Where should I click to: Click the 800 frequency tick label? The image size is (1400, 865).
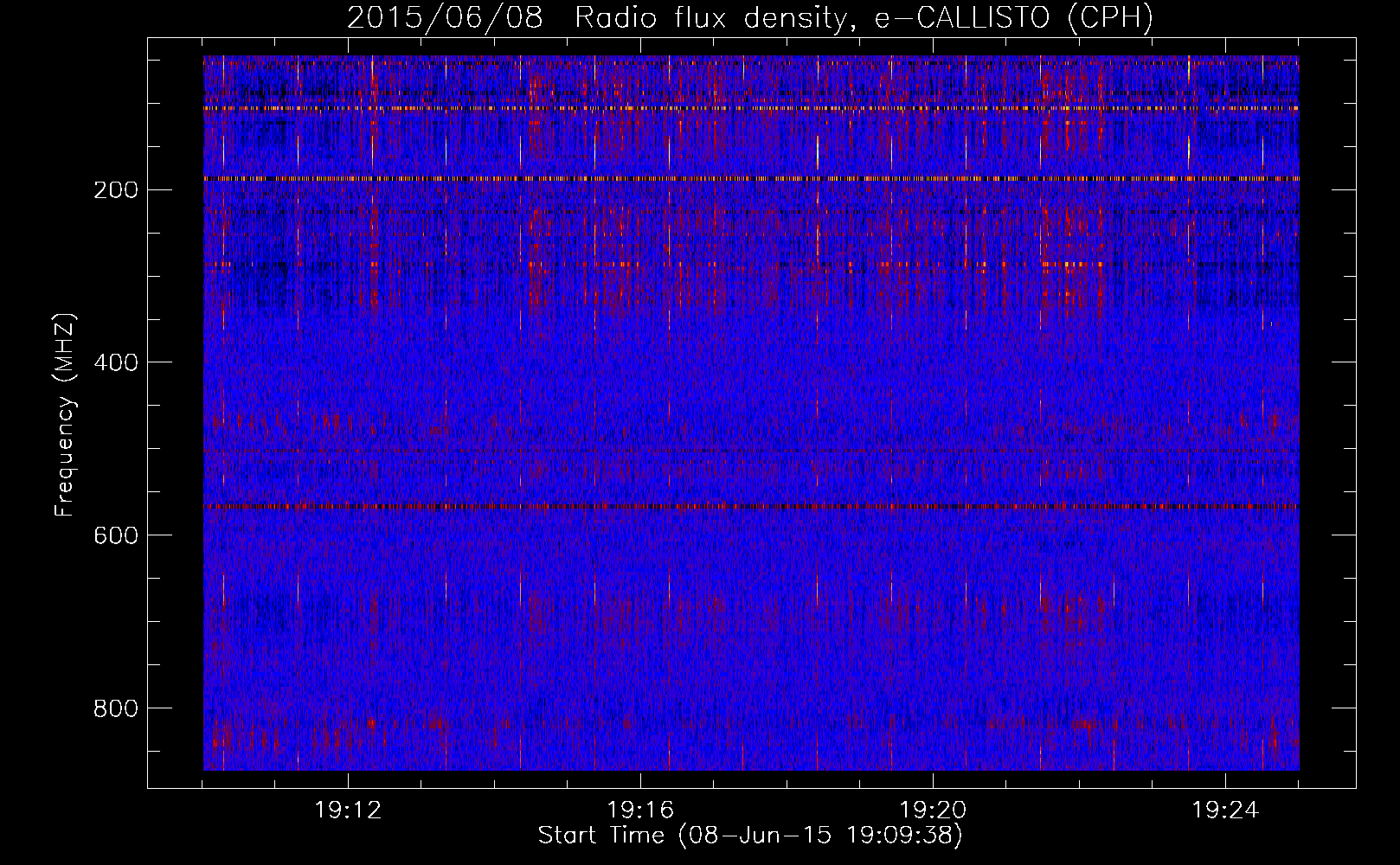click(x=116, y=708)
